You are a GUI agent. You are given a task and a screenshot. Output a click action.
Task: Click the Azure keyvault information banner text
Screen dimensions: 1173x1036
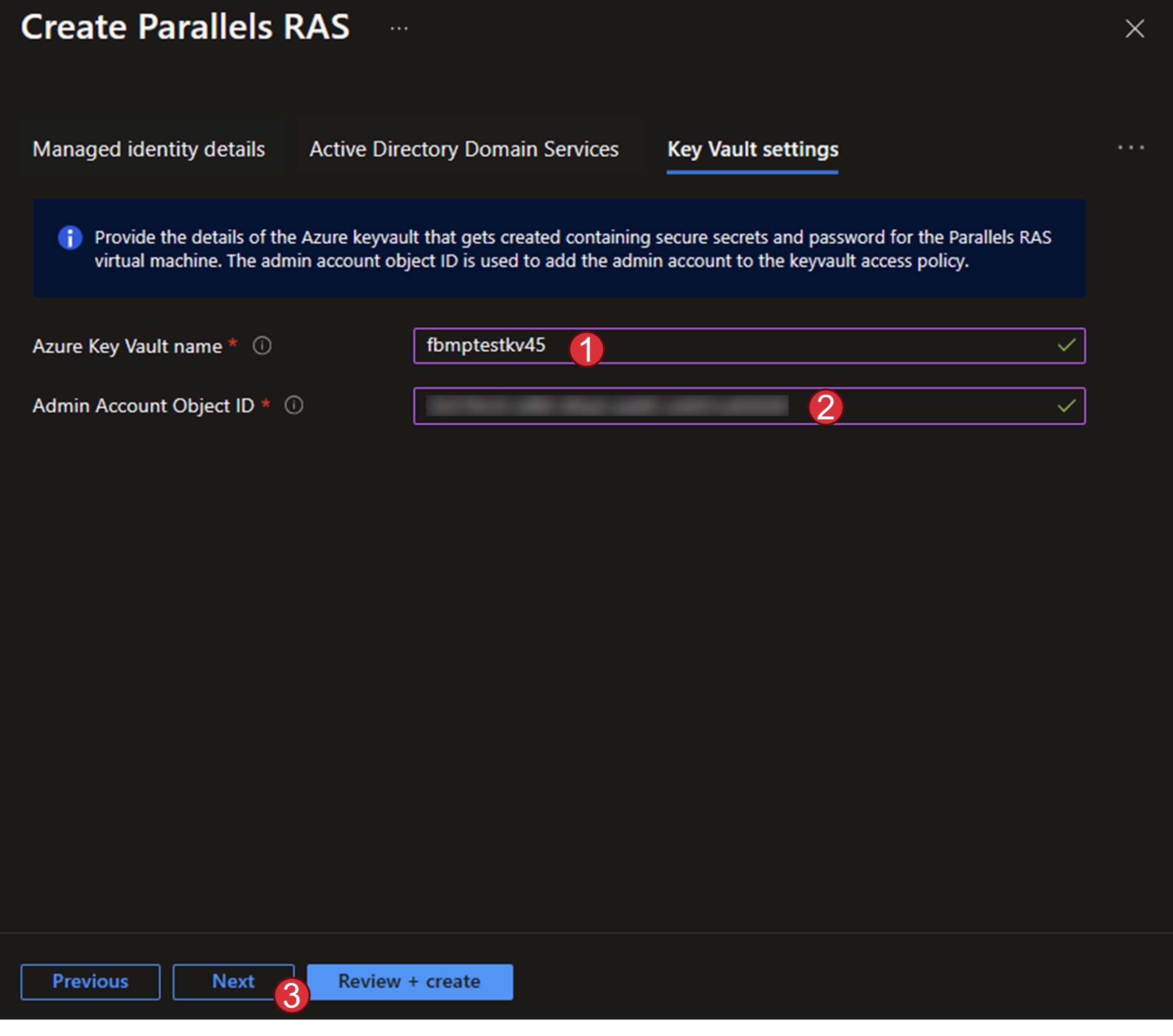(x=572, y=249)
